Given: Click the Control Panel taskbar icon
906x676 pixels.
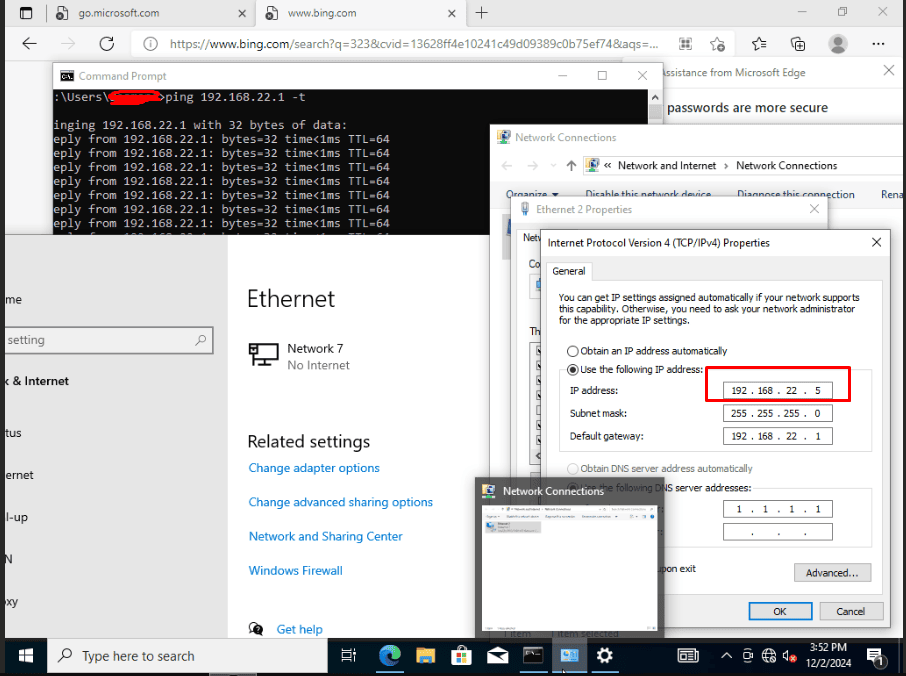Looking at the screenshot, I should click(569, 656).
